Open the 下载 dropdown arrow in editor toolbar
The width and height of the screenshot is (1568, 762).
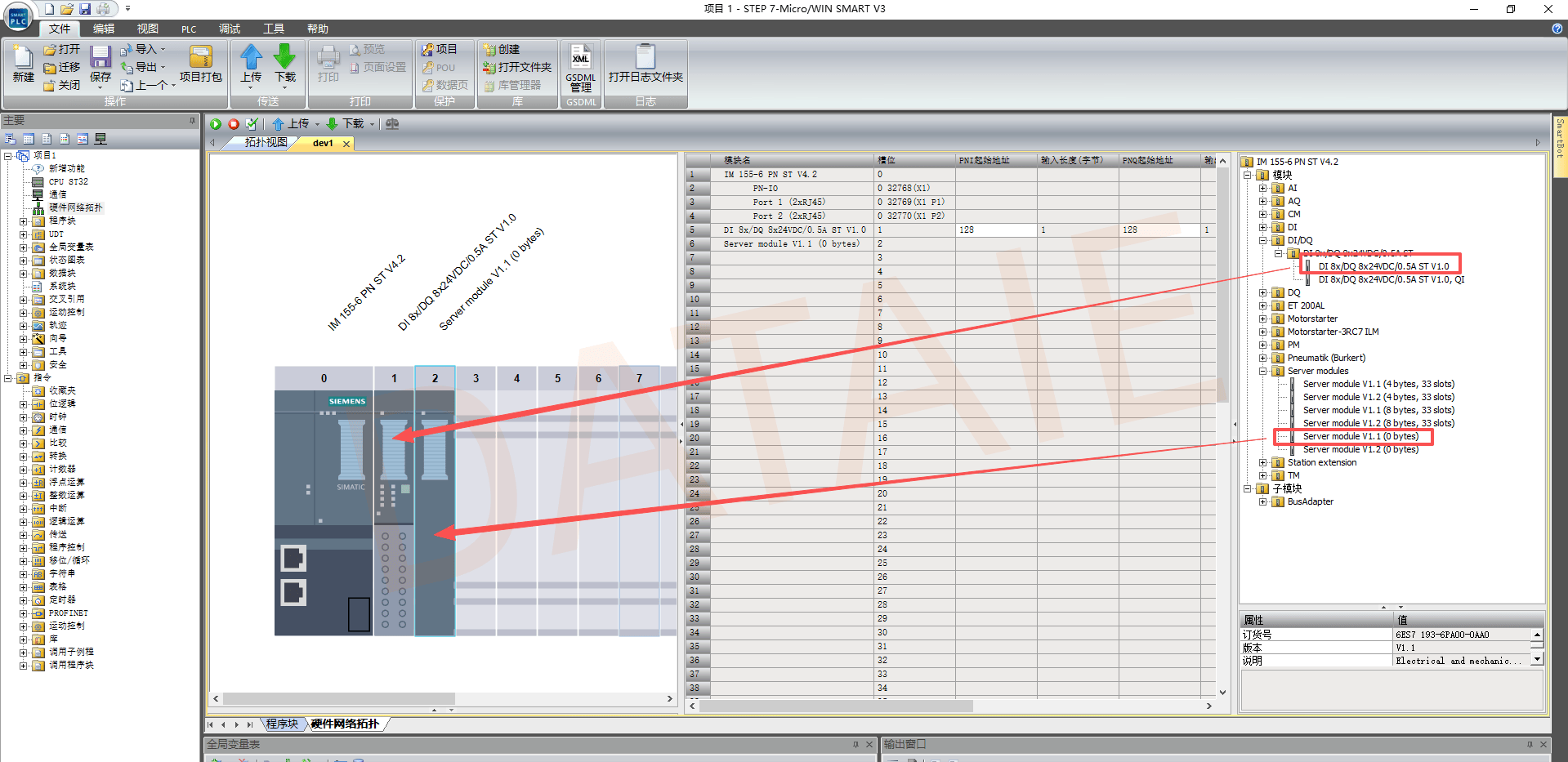click(372, 124)
